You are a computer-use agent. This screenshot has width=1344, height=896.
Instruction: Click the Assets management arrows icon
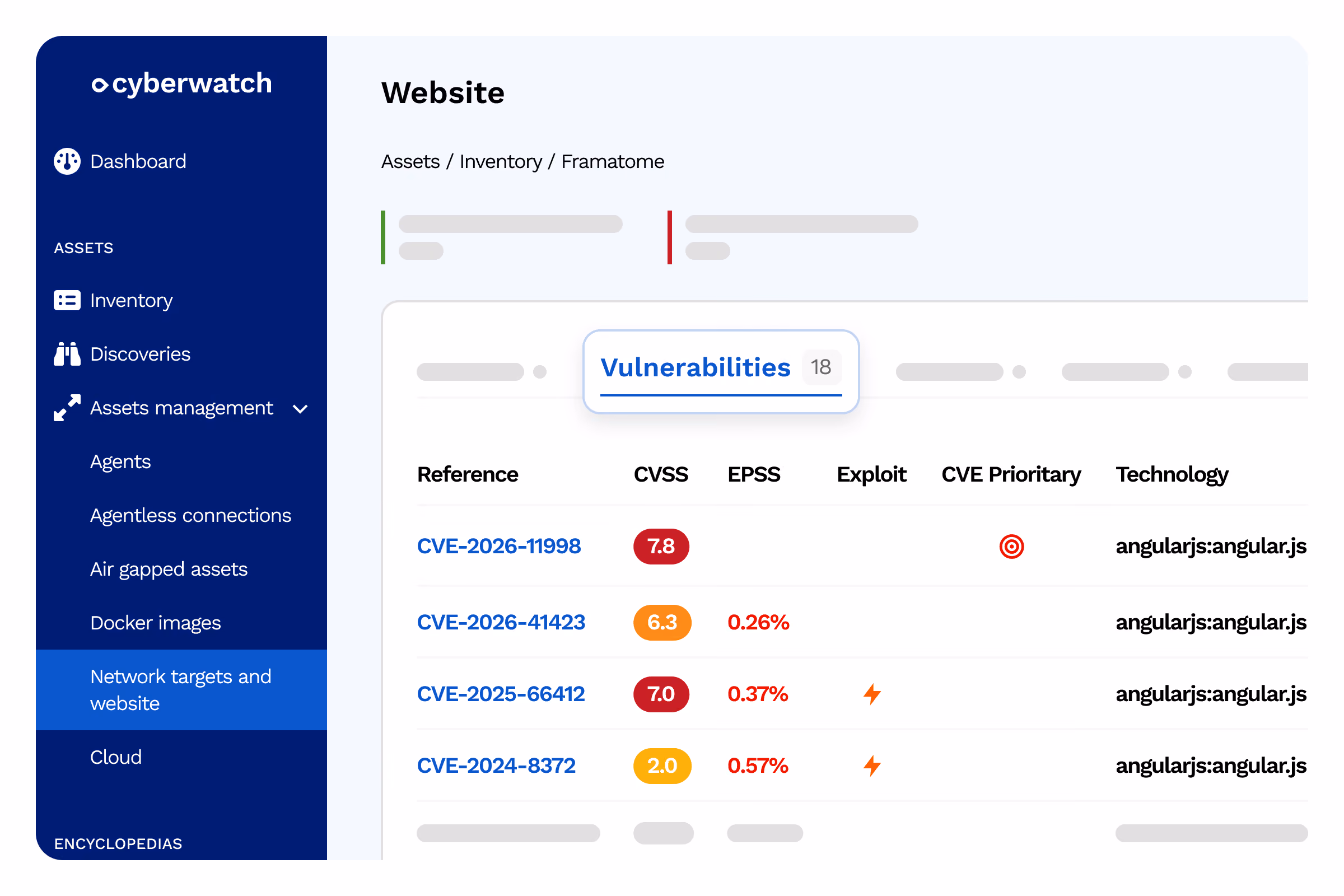(x=67, y=408)
